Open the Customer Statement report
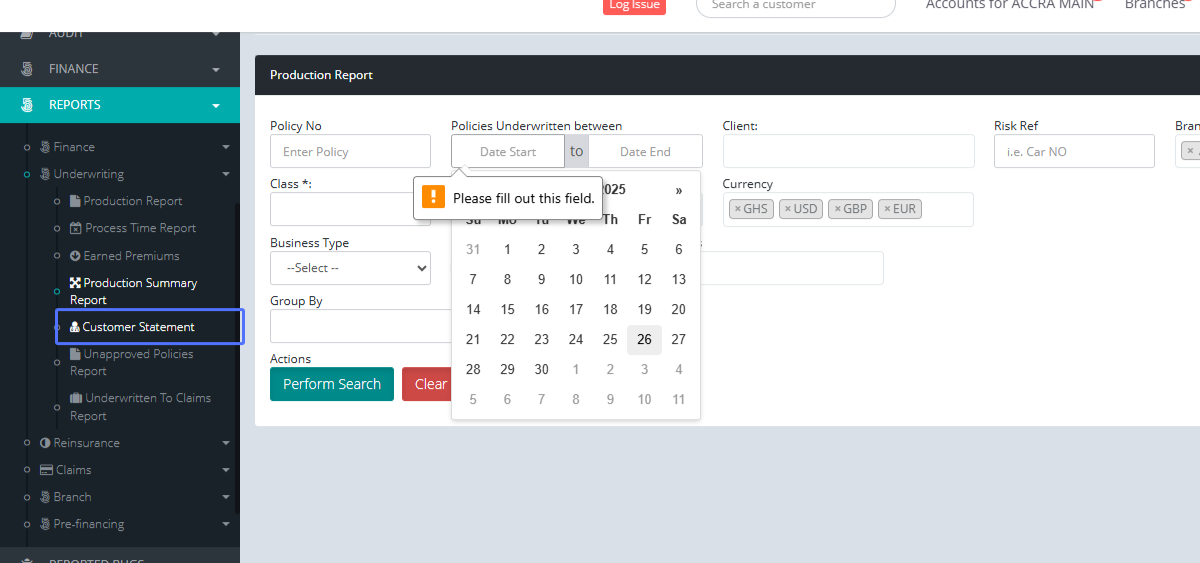 pyautogui.click(x=138, y=327)
